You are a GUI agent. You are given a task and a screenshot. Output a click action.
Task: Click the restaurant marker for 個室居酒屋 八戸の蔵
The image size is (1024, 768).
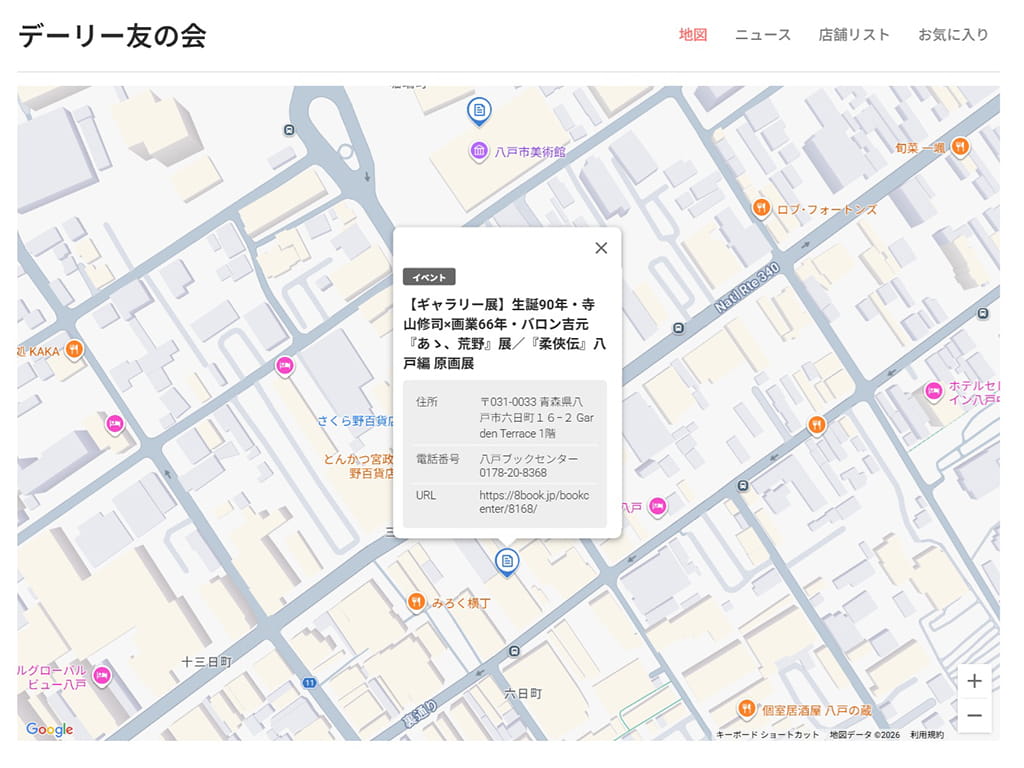coord(746,709)
